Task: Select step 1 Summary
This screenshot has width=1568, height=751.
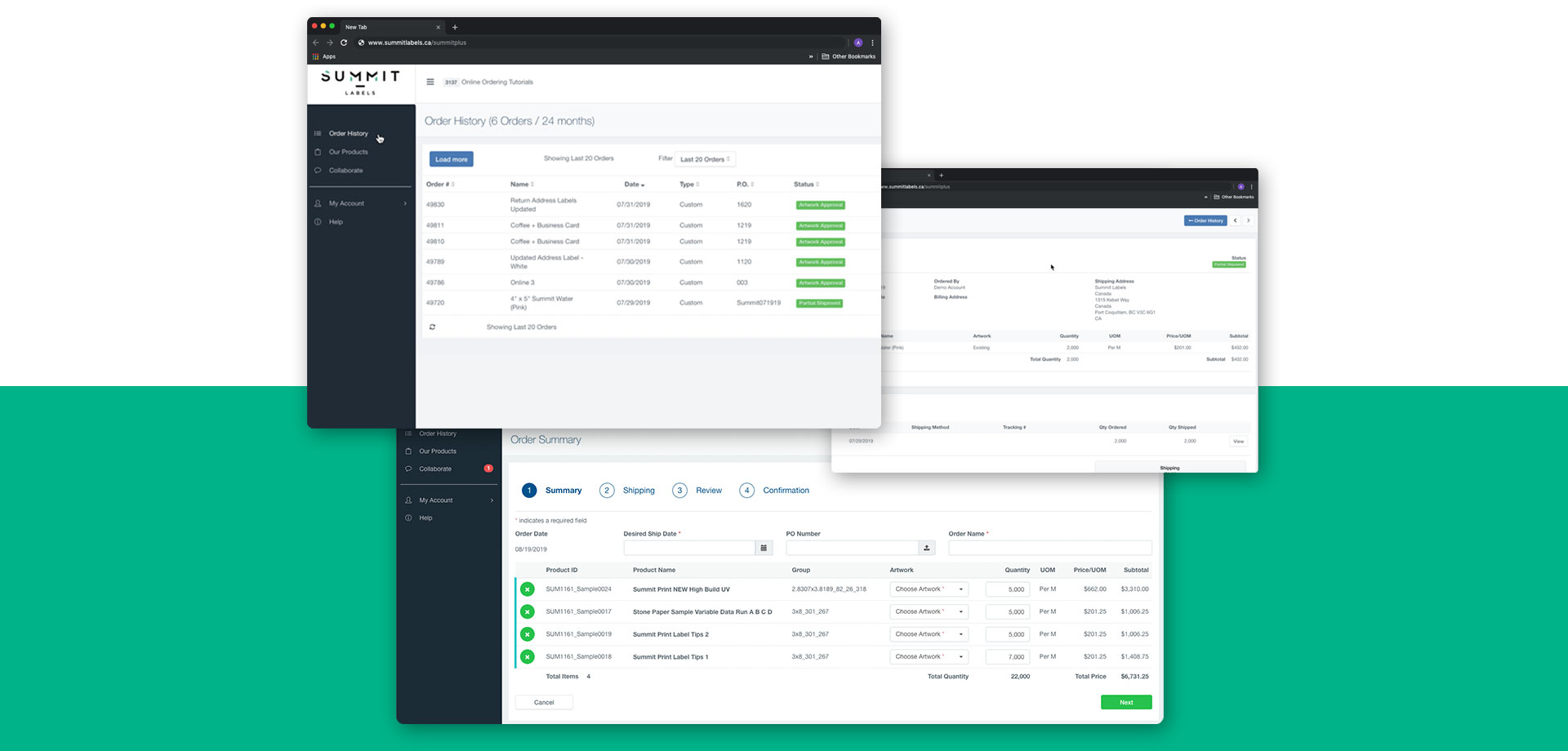Action: pos(552,491)
